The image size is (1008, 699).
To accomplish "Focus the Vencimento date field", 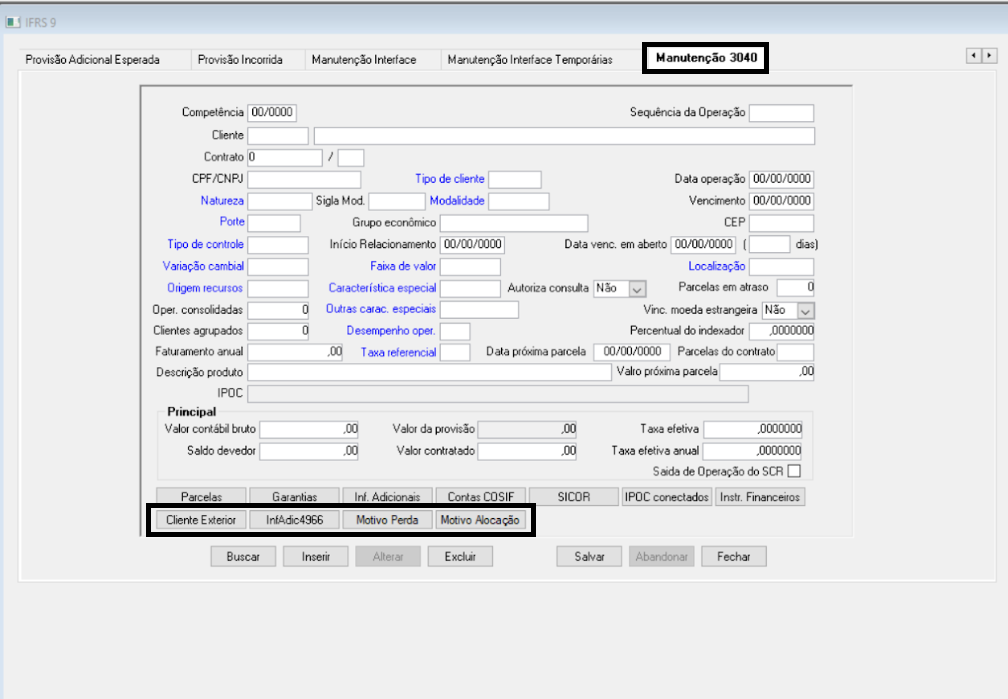I will point(782,201).
